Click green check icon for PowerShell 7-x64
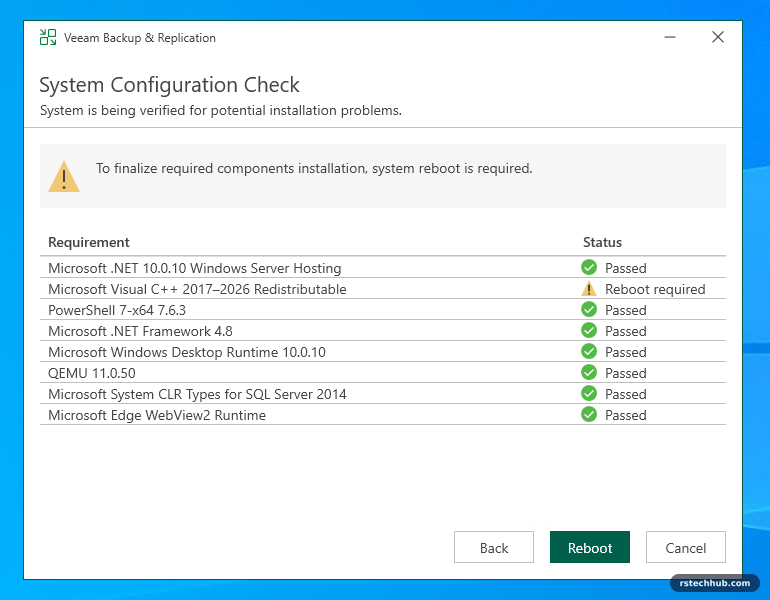 [589, 310]
